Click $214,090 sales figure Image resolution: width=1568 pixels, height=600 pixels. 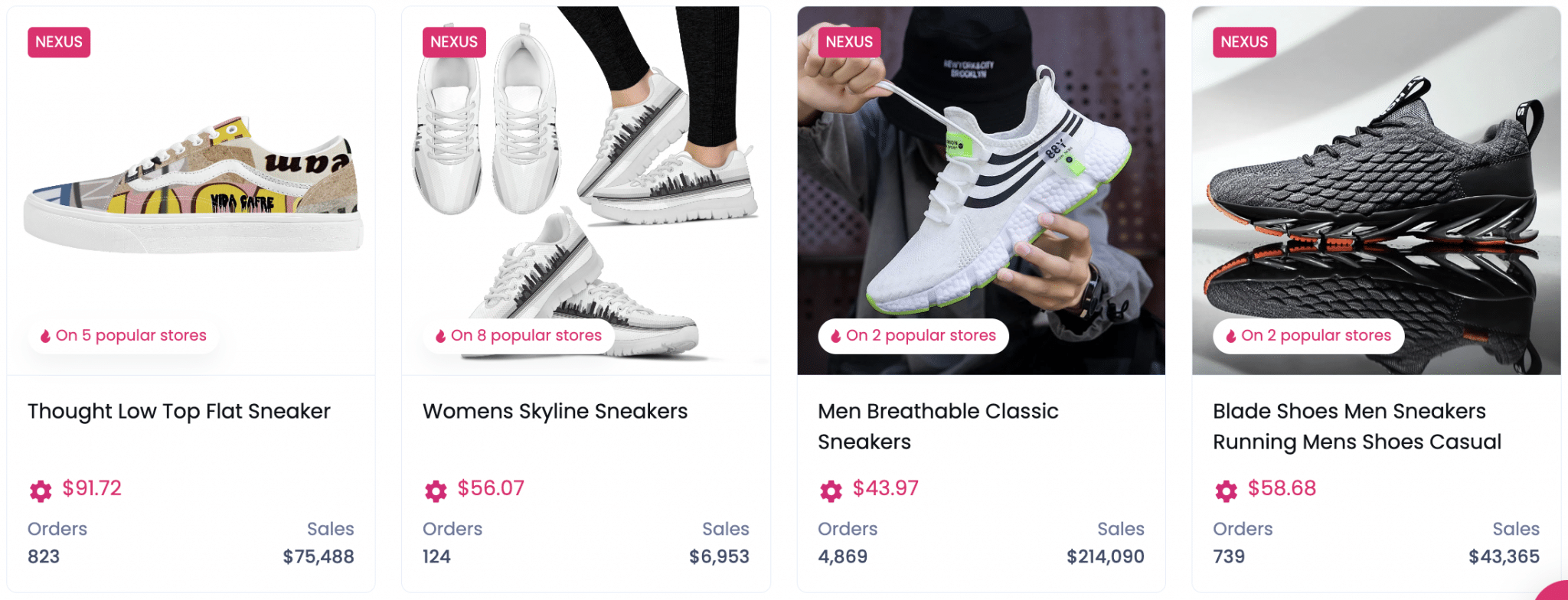tap(1106, 557)
